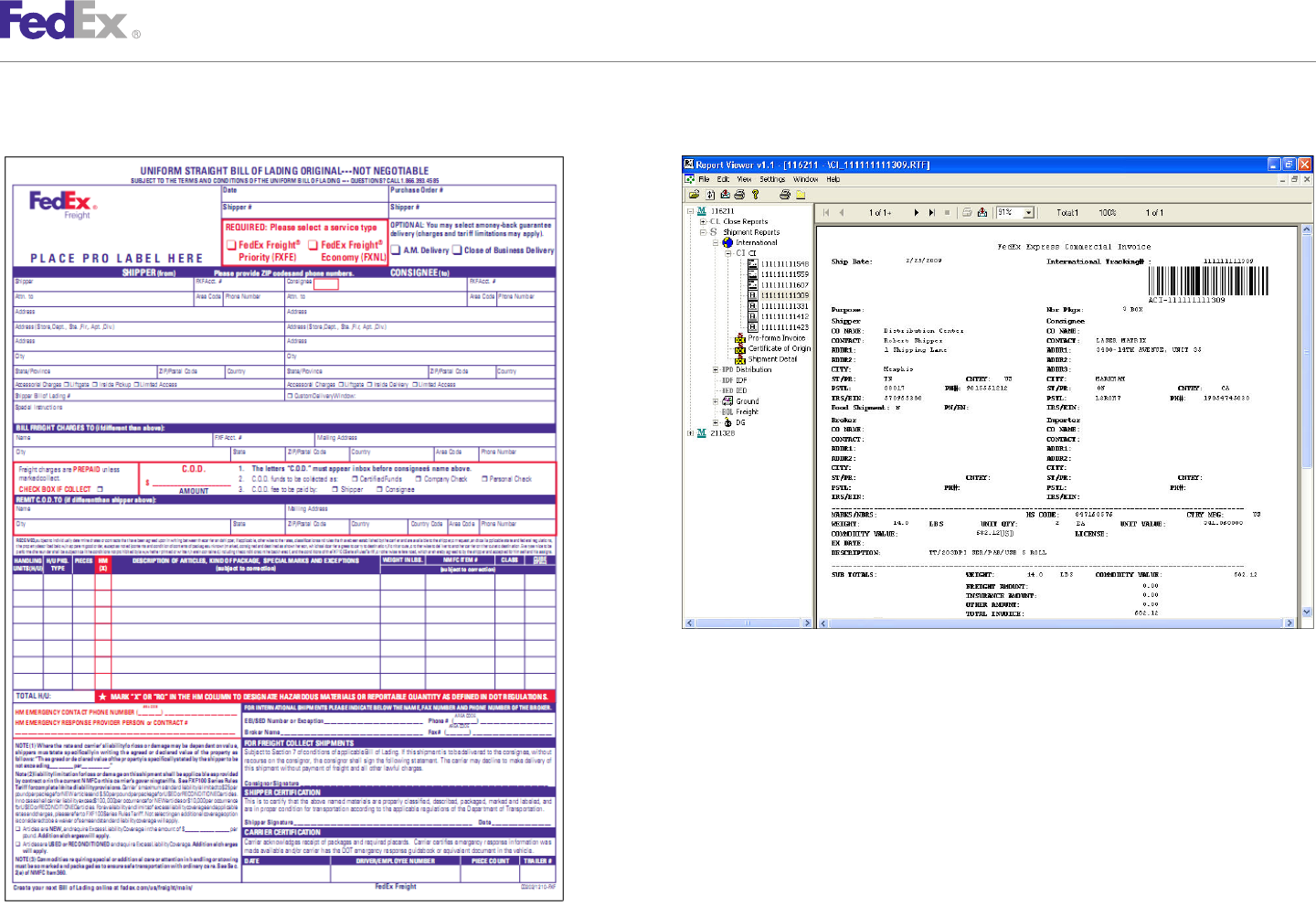Open the Help menu

coord(833,179)
